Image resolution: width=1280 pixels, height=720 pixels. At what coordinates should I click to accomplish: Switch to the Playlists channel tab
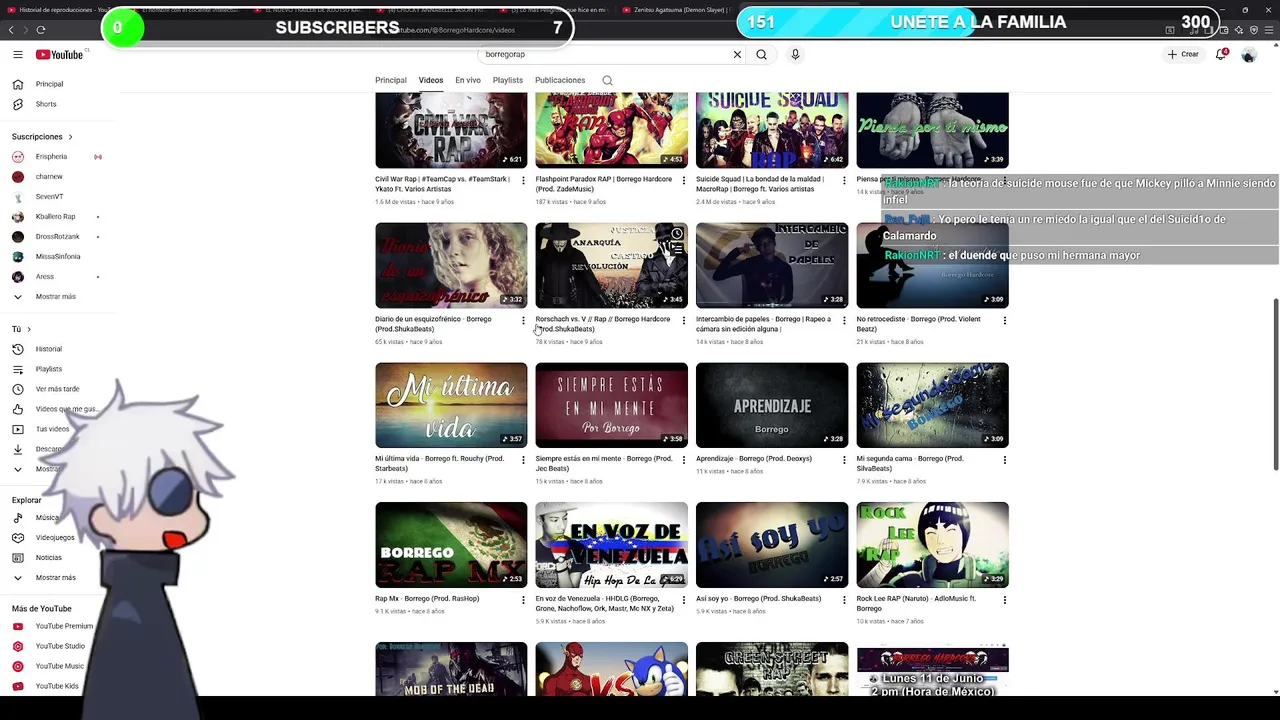[508, 80]
